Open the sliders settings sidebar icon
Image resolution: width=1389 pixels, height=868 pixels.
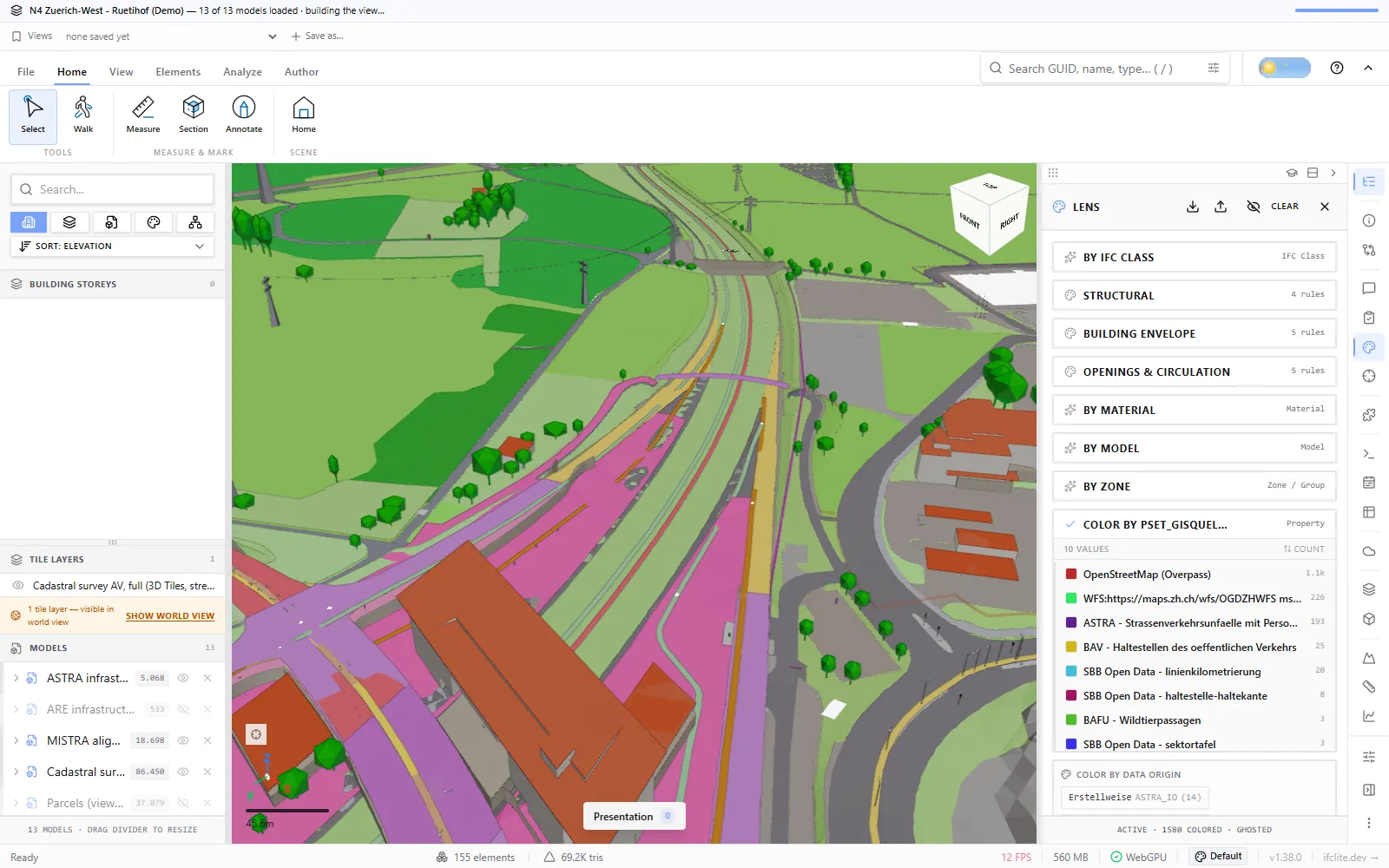1369,757
